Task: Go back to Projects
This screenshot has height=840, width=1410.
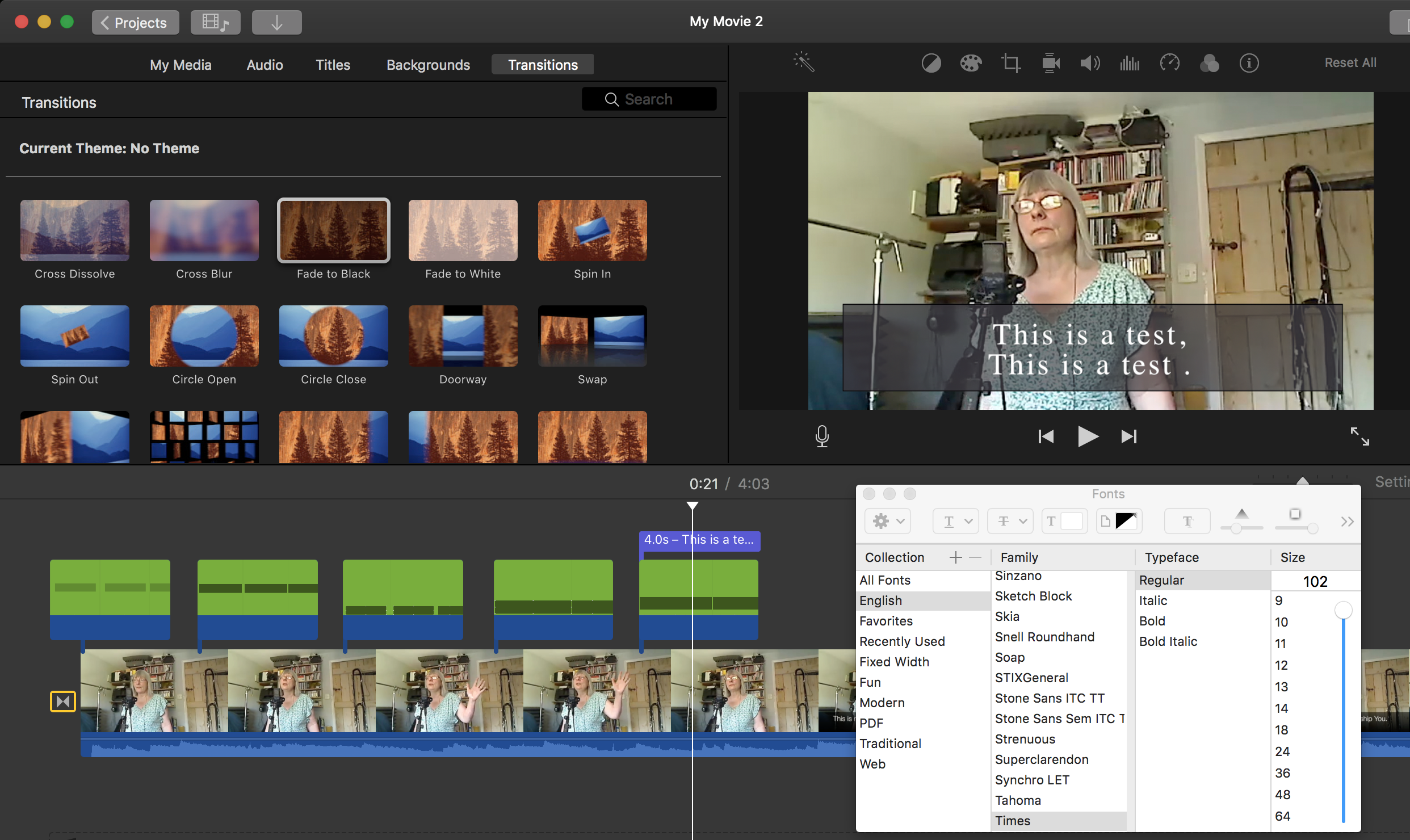Action: tap(135, 23)
